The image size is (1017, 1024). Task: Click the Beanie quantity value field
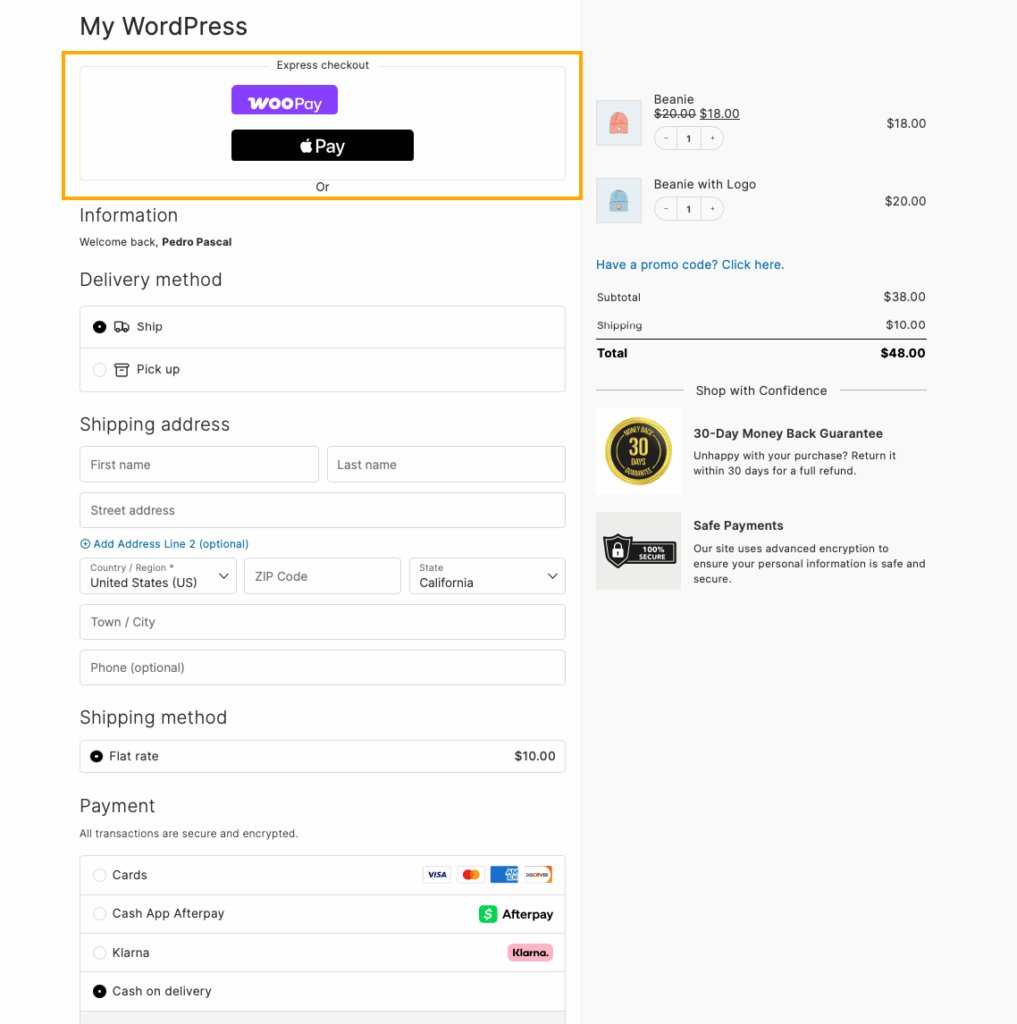tap(688, 138)
